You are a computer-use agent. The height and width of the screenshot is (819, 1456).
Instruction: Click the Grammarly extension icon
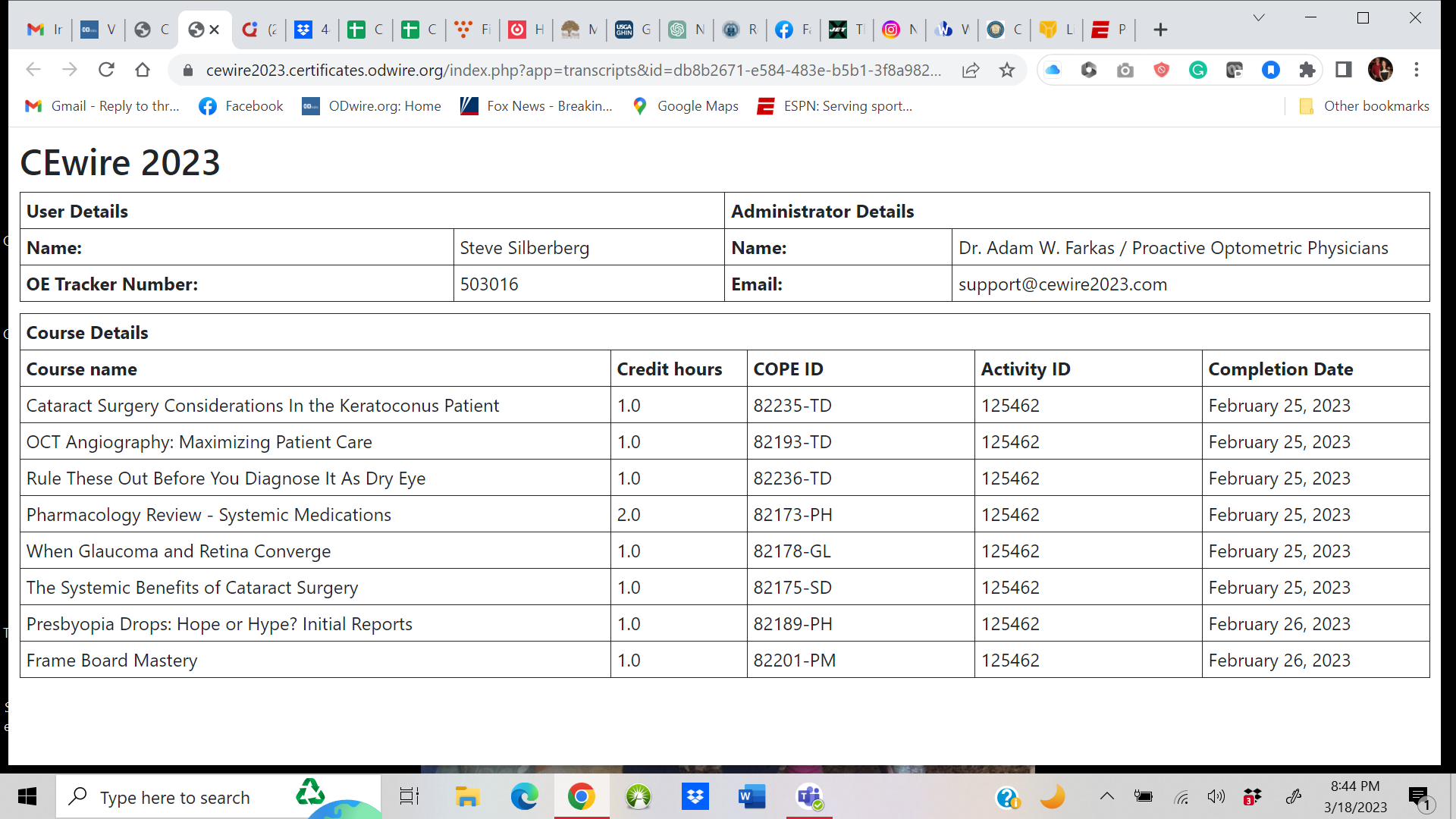(1198, 70)
